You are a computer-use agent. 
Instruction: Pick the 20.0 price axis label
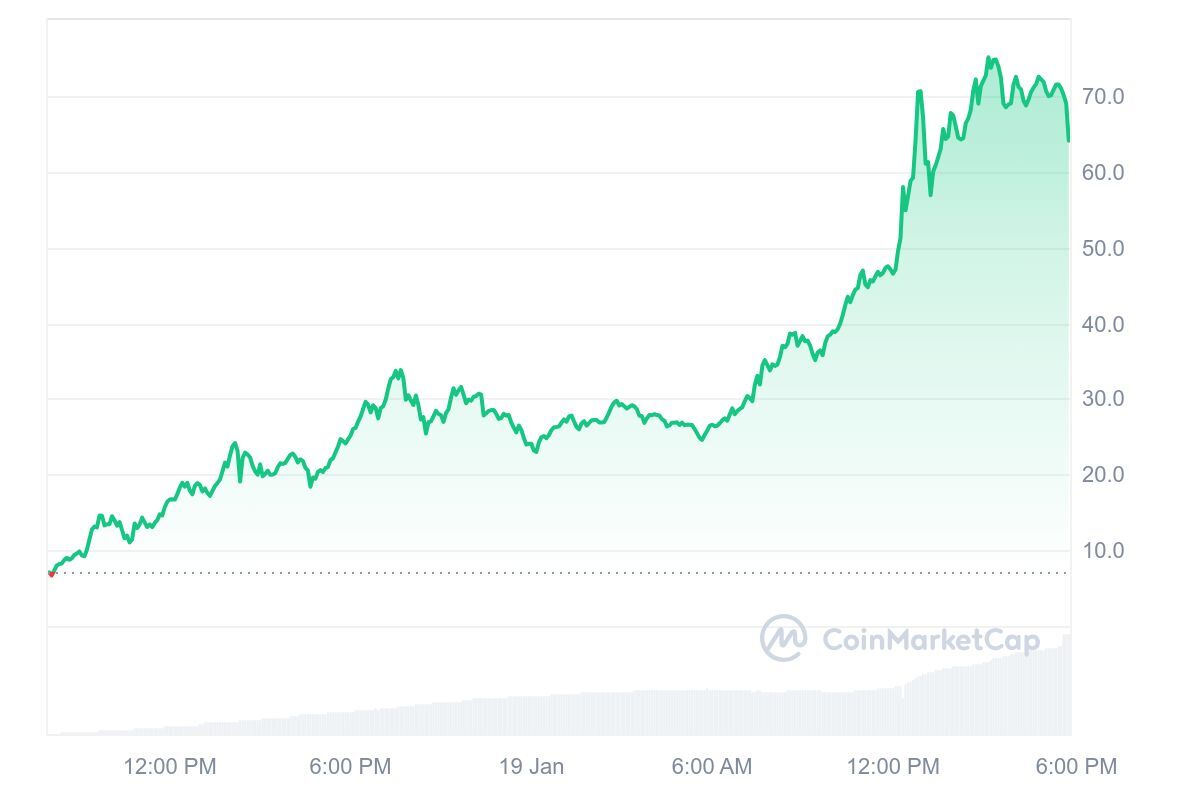(x=1103, y=475)
